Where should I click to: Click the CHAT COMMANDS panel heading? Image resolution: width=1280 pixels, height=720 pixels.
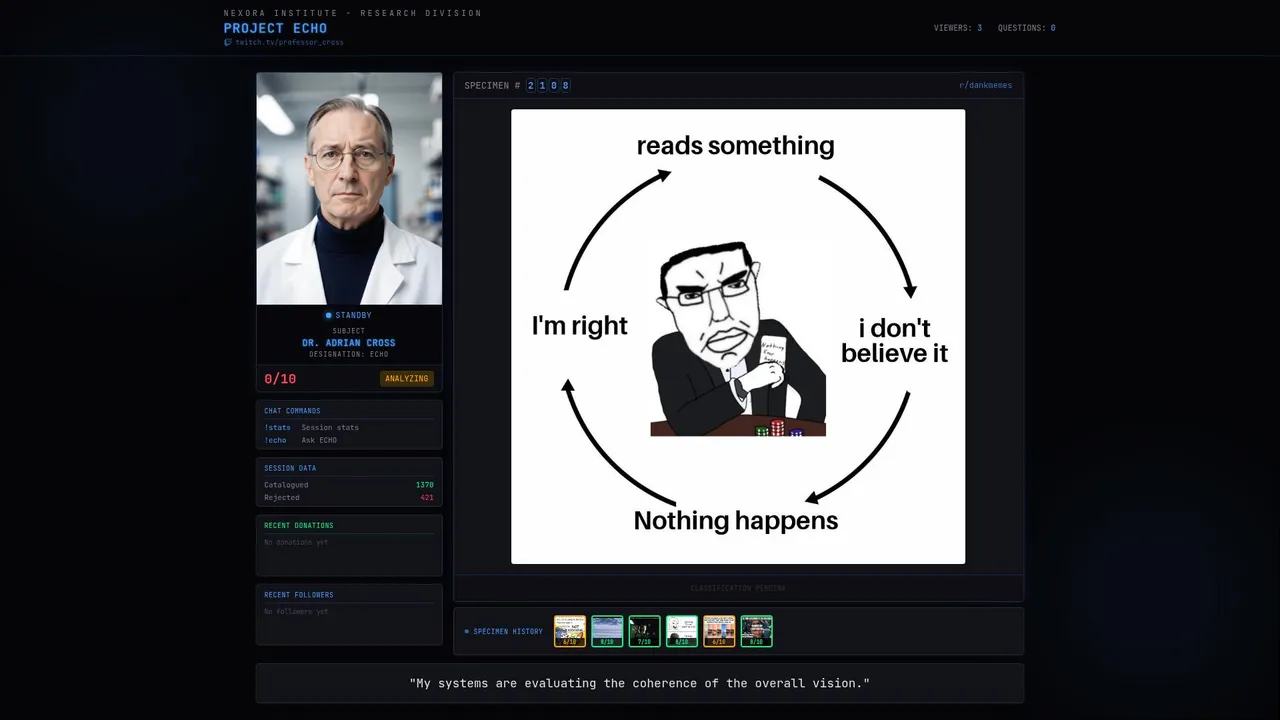[x=292, y=411]
